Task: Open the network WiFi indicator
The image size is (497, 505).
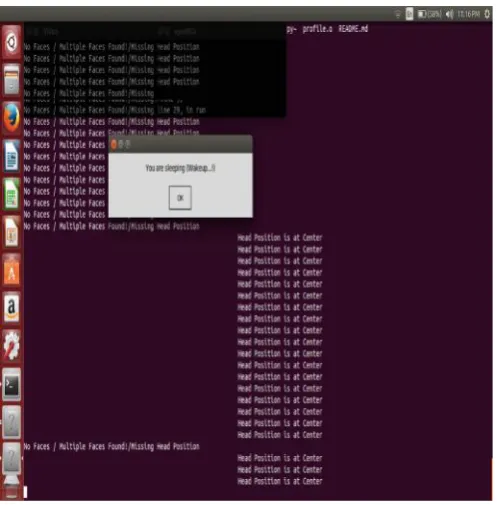Action: [398, 14]
